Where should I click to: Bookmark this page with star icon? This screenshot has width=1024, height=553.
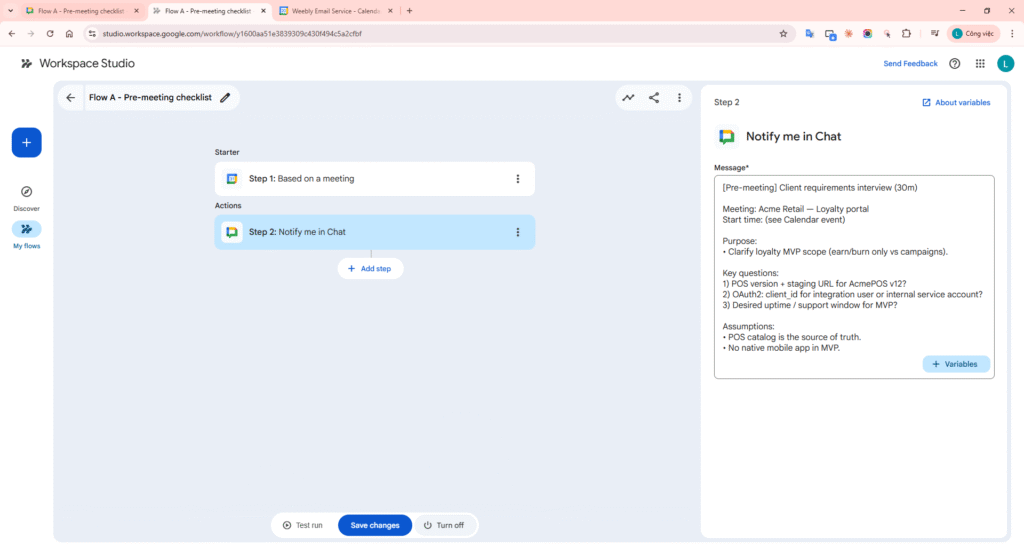point(783,33)
